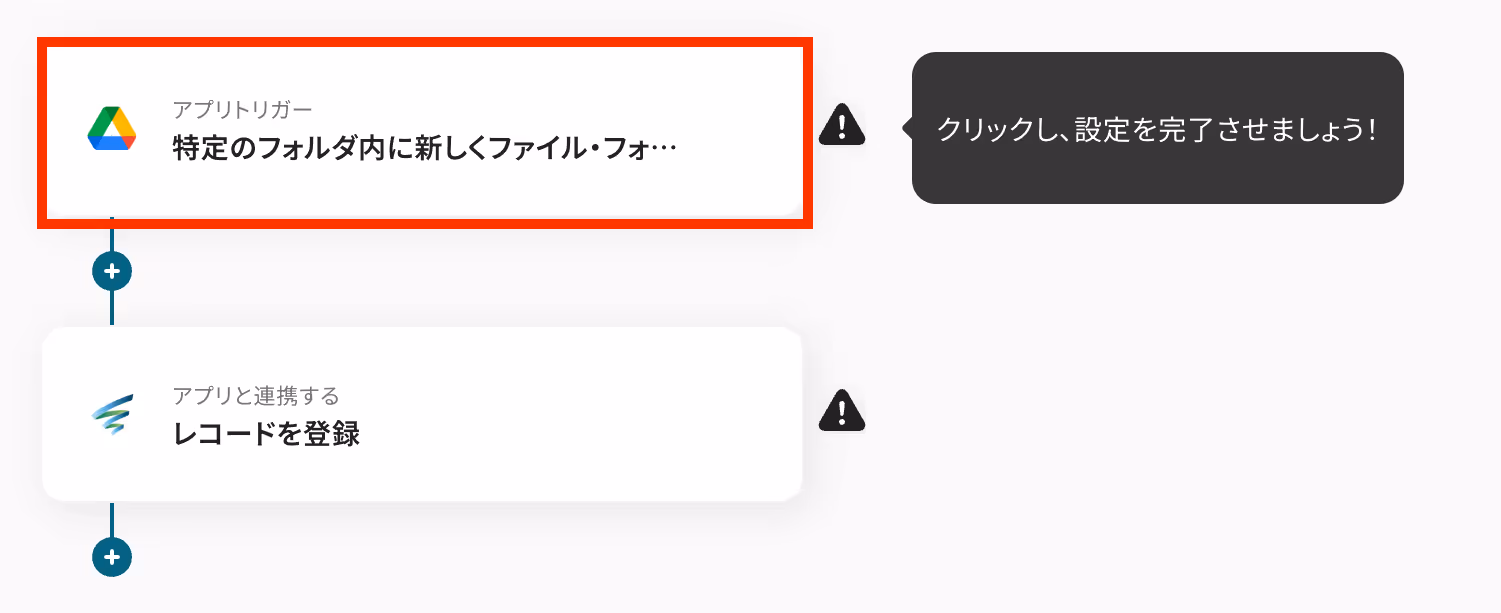Screen dimensions: 1501x613
Task: Click the クリックし、設定を完了させましょう tooltip
Action: [1158, 128]
